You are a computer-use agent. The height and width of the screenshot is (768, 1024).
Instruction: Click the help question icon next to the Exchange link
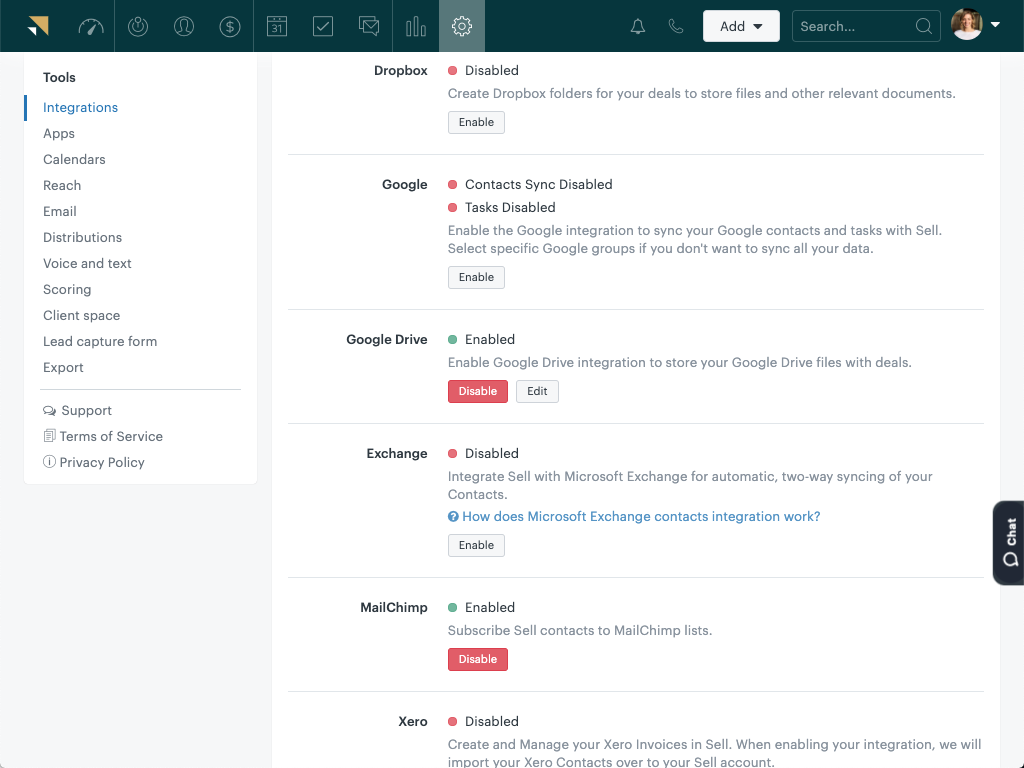(x=453, y=517)
